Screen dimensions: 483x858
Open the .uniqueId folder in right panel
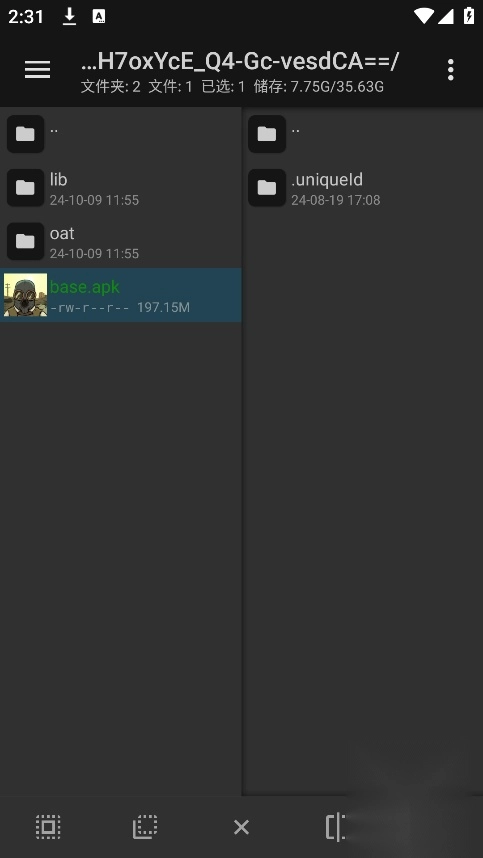click(363, 188)
